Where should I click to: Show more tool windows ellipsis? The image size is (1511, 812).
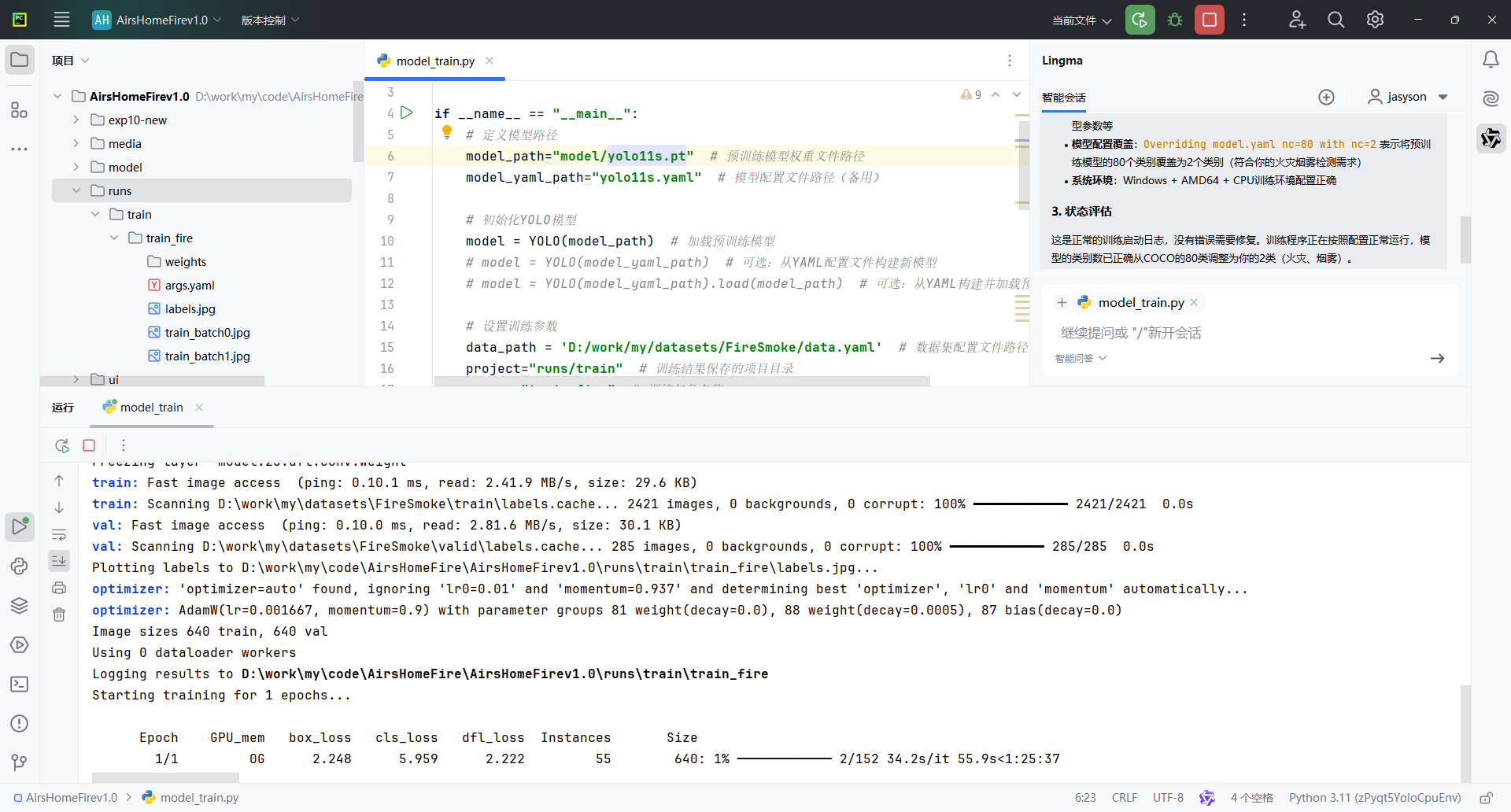pos(20,149)
